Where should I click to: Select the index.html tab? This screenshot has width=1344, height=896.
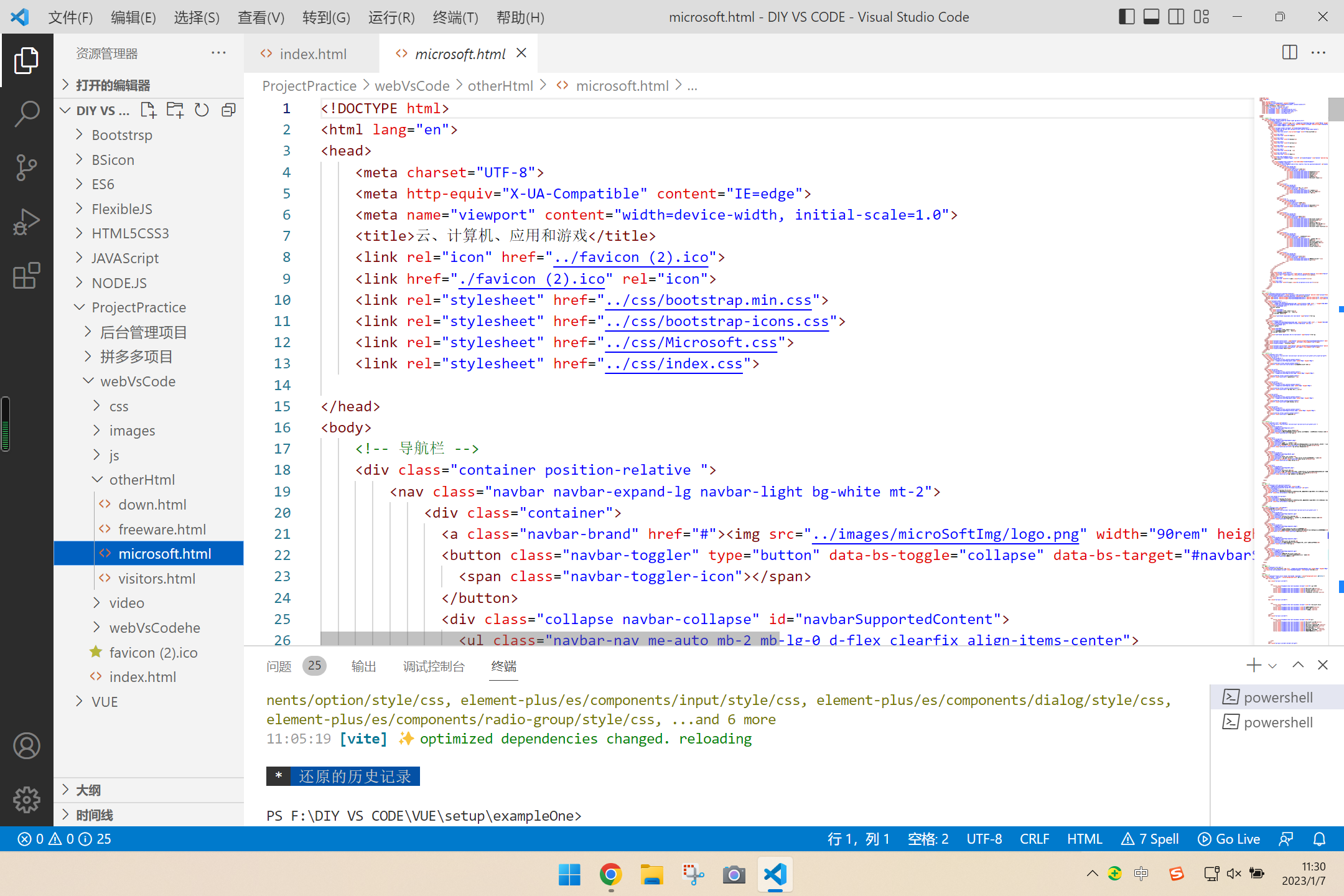point(312,54)
